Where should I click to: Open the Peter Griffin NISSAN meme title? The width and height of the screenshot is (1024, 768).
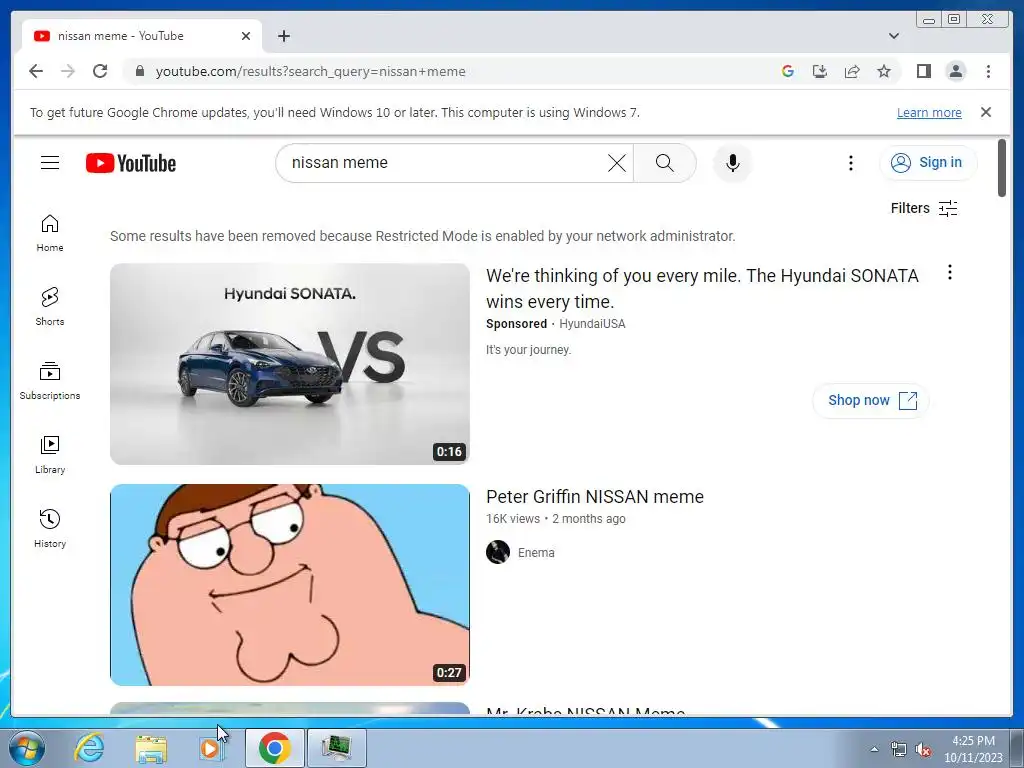[594, 497]
